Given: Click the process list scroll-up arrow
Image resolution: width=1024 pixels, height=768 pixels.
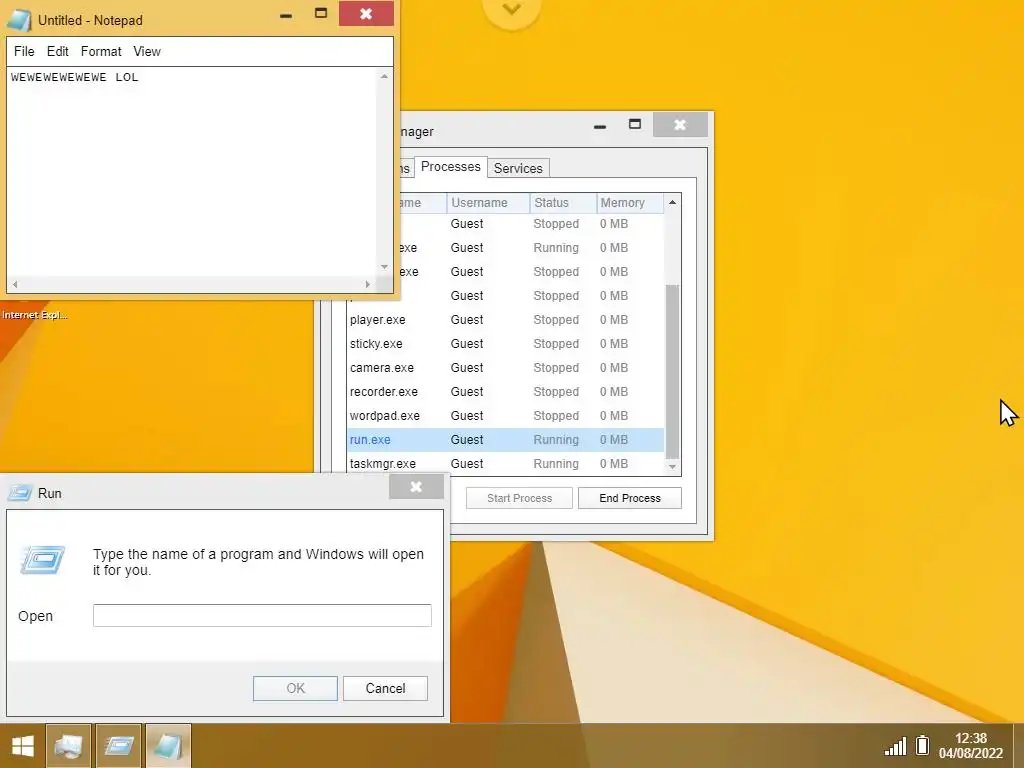Looking at the screenshot, I should (672, 202).
